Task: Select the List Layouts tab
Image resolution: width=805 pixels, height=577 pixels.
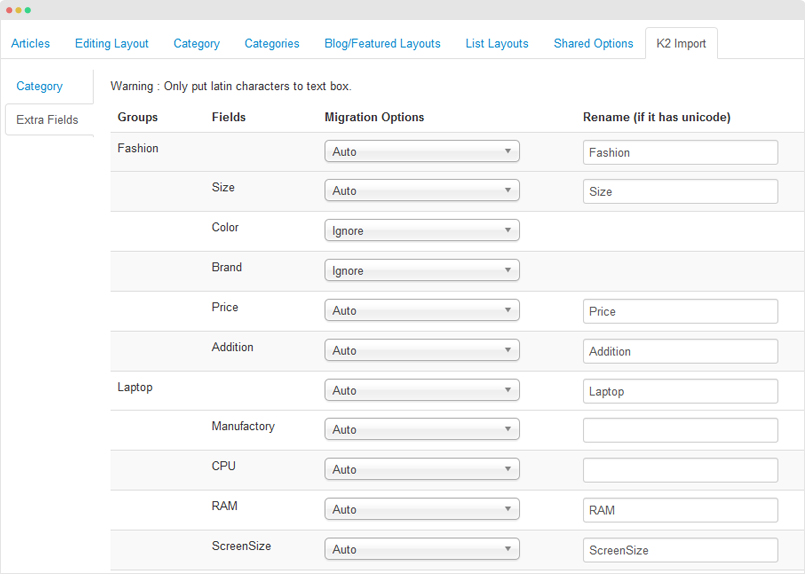Action: [x=496, y=44]
